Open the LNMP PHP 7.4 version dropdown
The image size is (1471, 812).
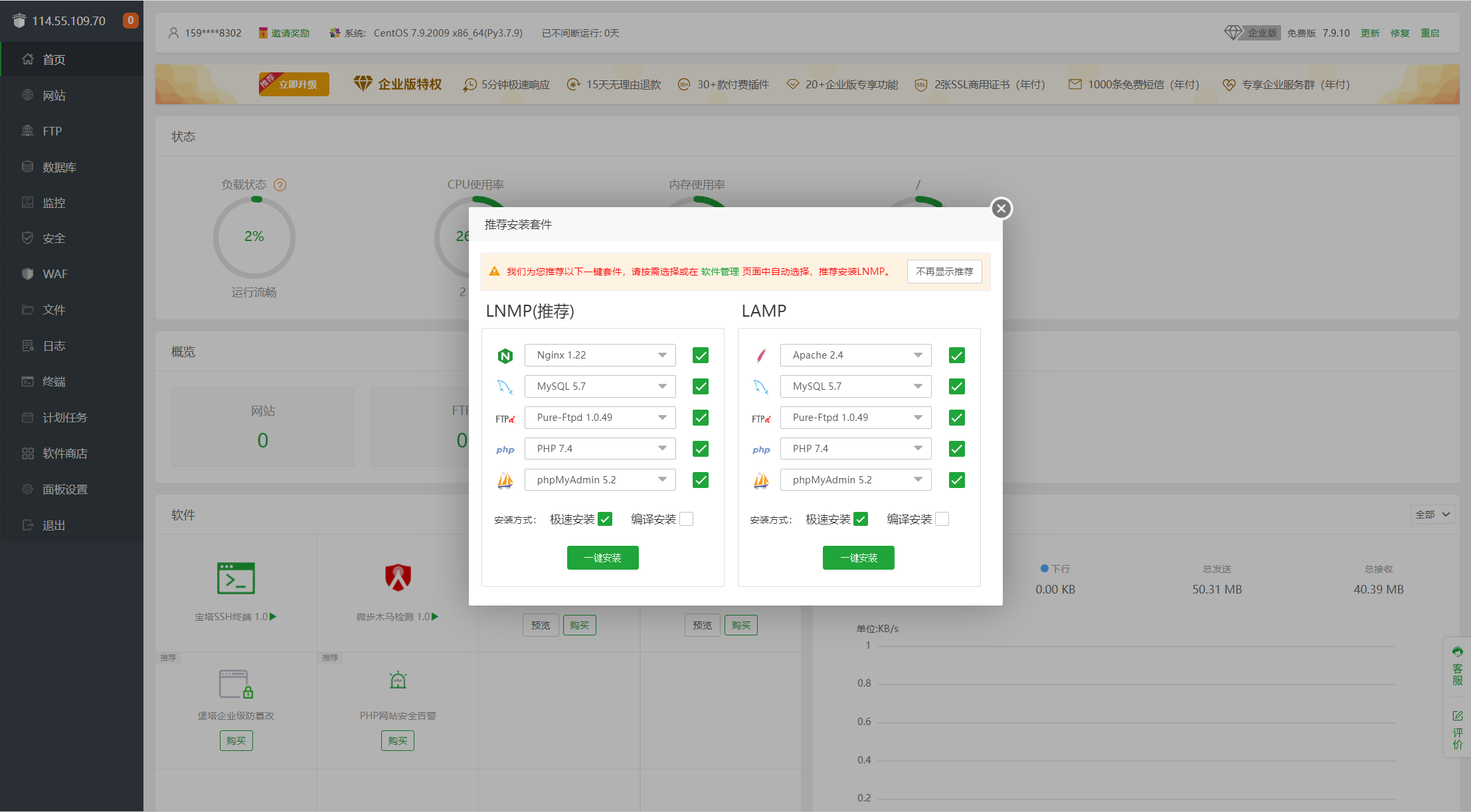[x=600, y=449]
